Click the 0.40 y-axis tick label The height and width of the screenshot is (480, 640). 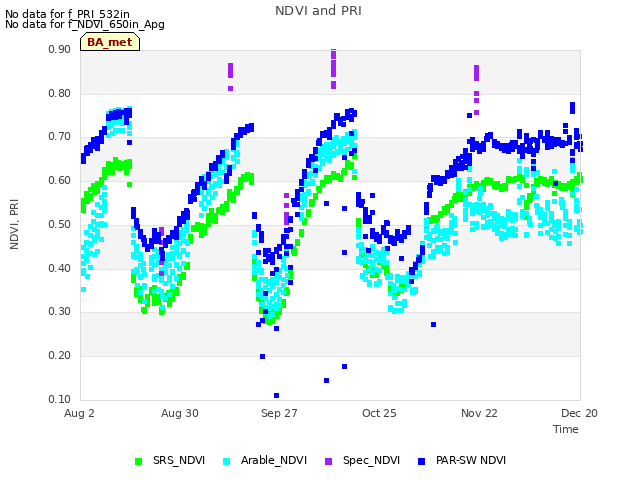click(60, 268)
